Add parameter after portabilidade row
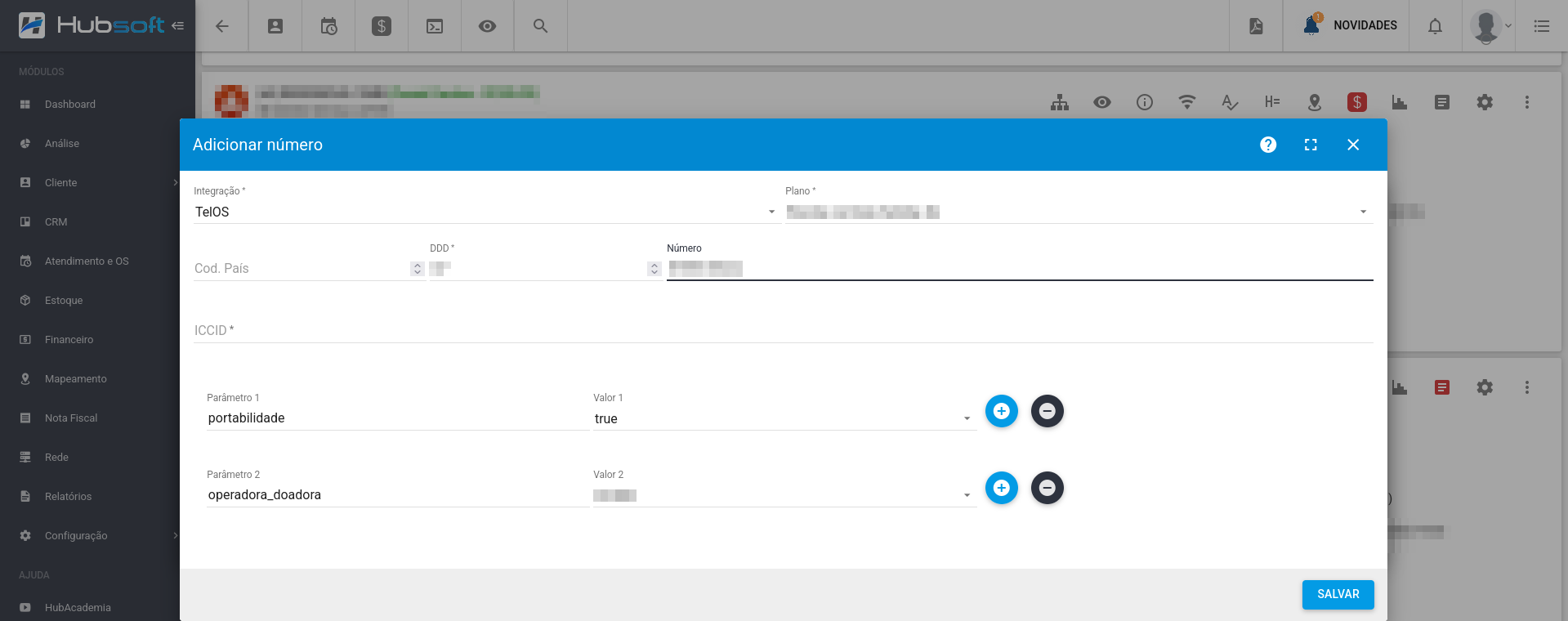Image resolution: width=1568 pixels, height=621 pixels. click(x=1001, y=411)
